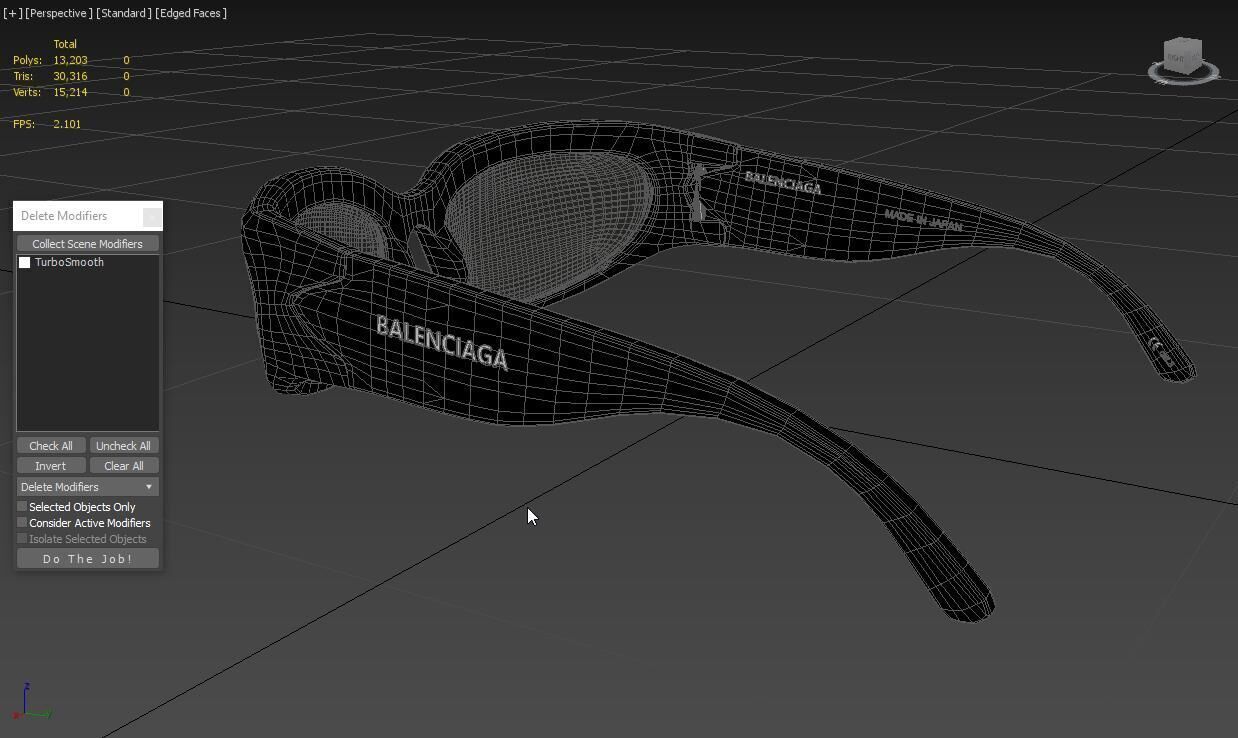Open the [Edged Faces] display menu

pyautogui.click(x=191, y=13)
